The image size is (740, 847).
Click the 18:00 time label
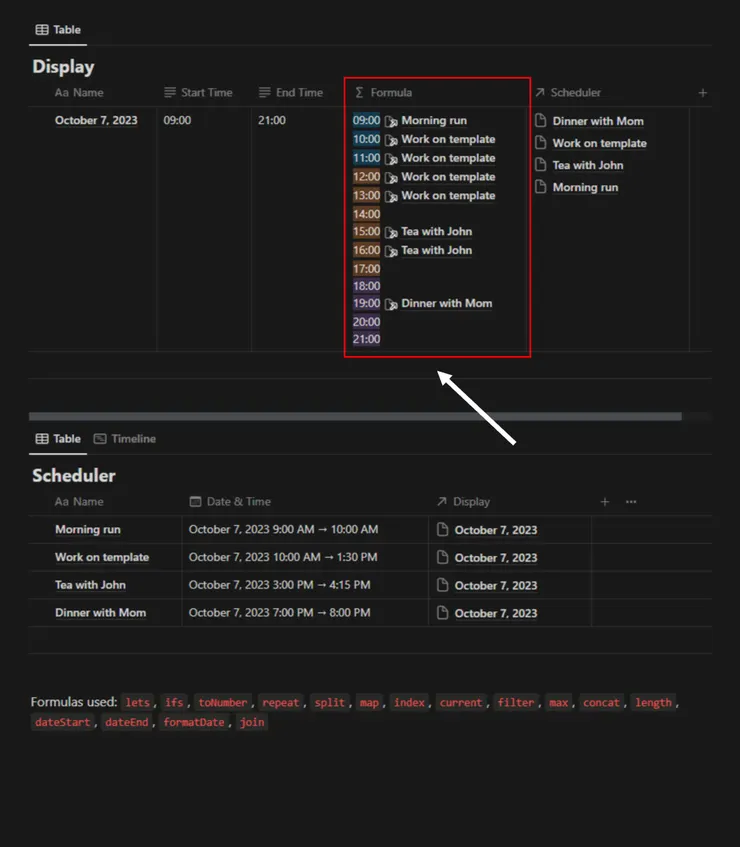point(366,286)
